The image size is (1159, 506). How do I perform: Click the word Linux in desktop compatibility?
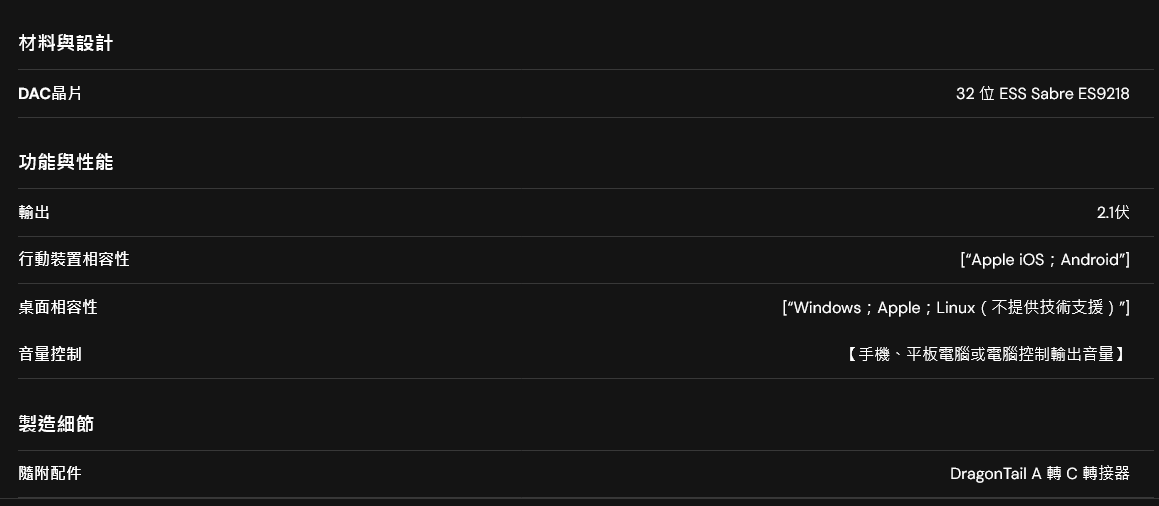click(956, 307)
